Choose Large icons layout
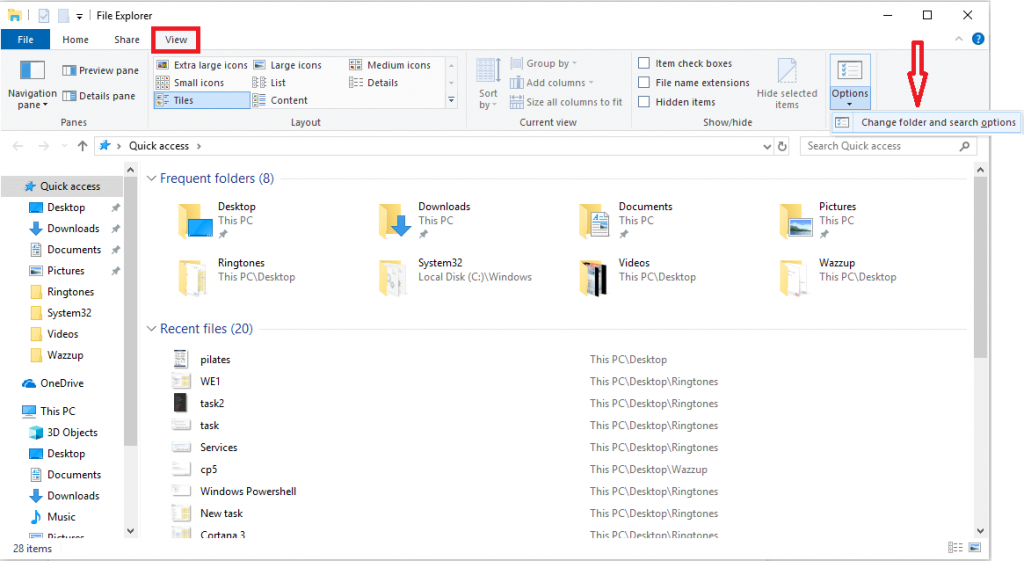 point(287,65)
